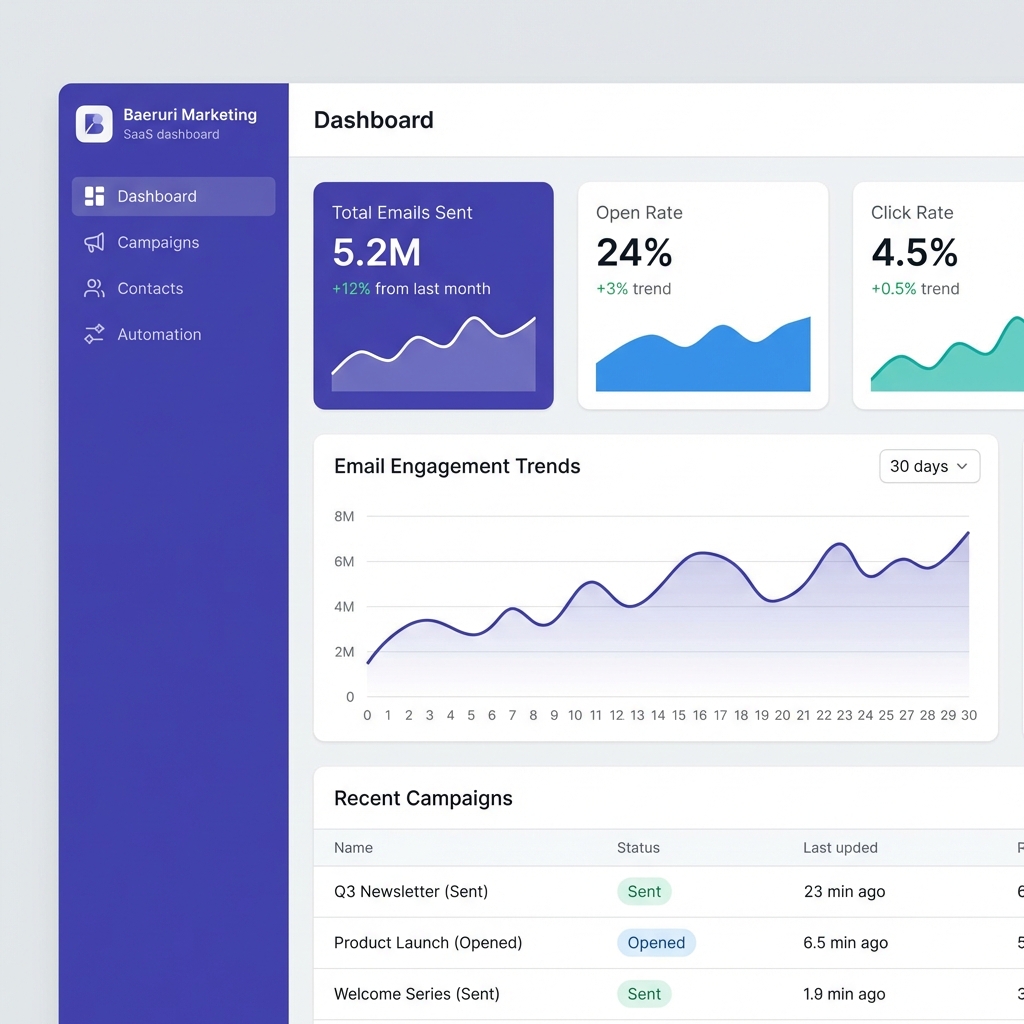Click the Opened status badge
Viewport: 1024px width, 1024px height.
656,942
